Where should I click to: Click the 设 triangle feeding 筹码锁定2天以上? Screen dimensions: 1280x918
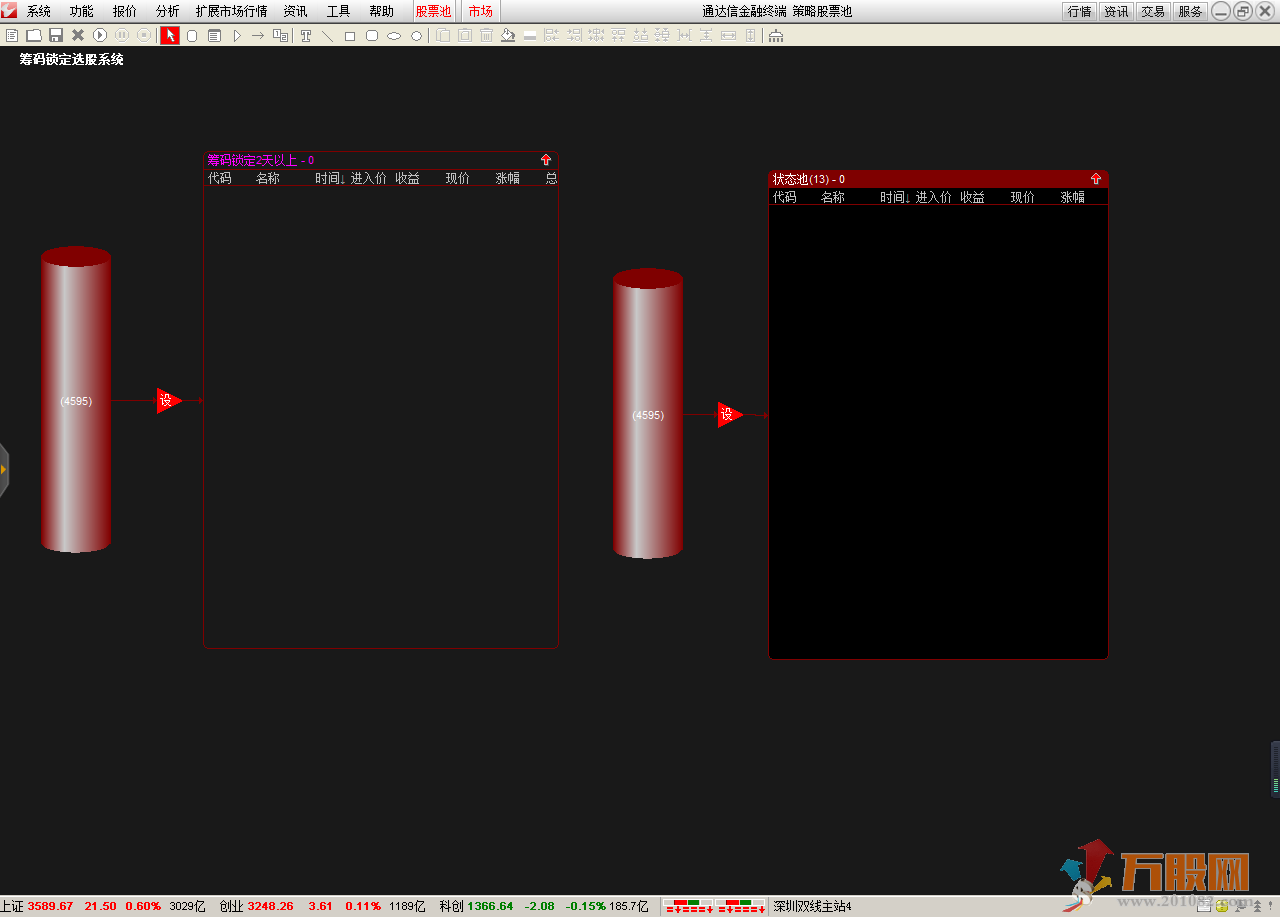[168, 400]
